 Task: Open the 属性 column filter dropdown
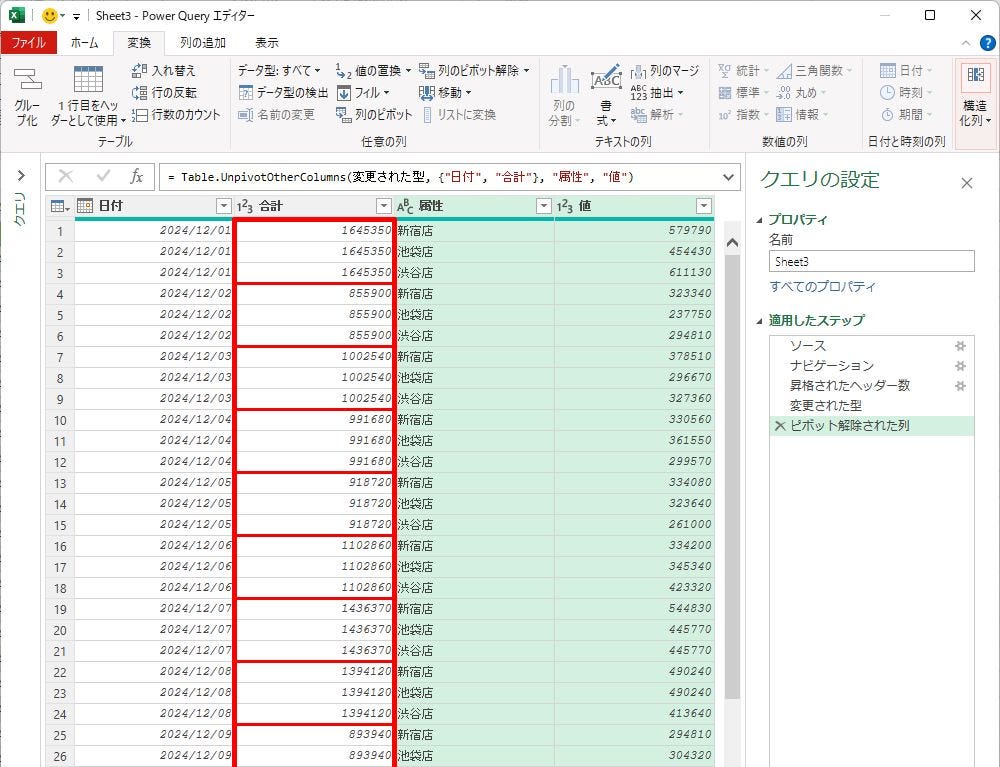coord(543,206)
